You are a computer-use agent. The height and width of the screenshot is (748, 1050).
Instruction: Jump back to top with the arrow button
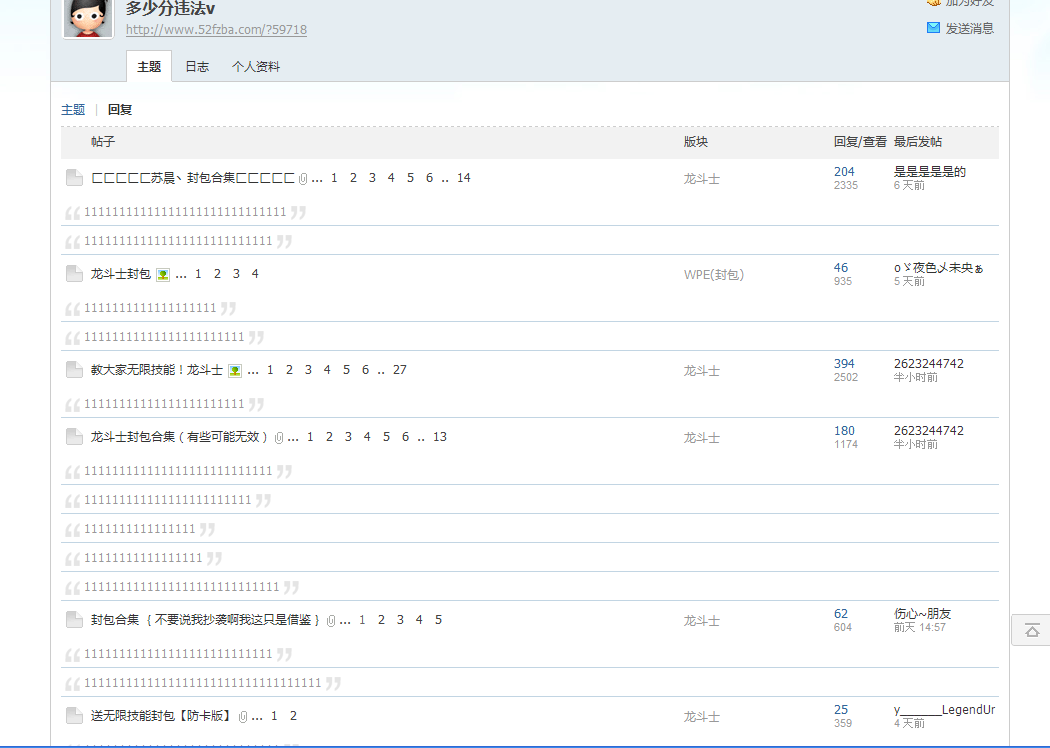coord(1032,630)
